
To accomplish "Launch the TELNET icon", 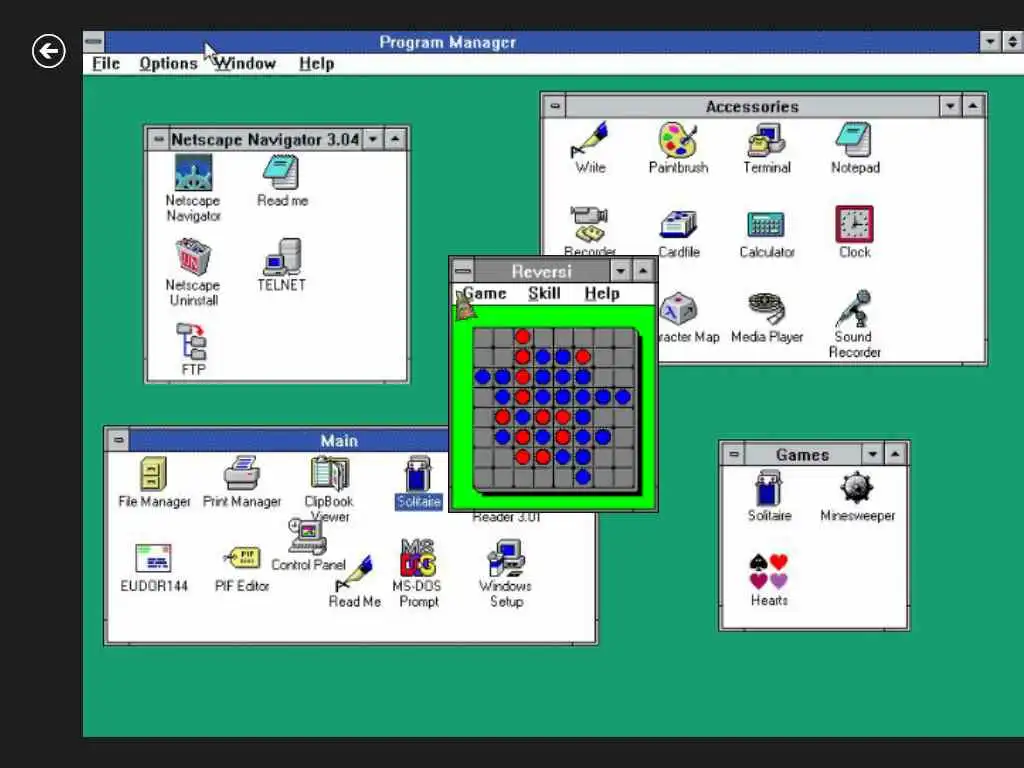I will [282, 256].
